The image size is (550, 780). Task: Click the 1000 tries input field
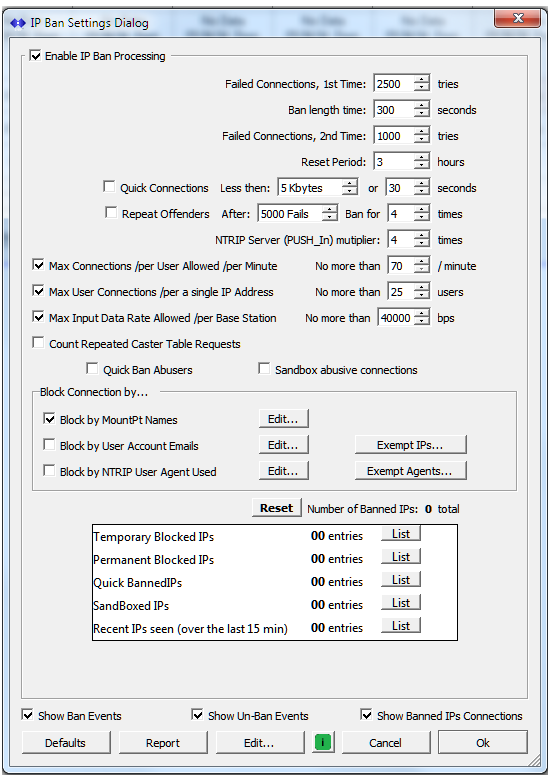click(x=394, y=135)
